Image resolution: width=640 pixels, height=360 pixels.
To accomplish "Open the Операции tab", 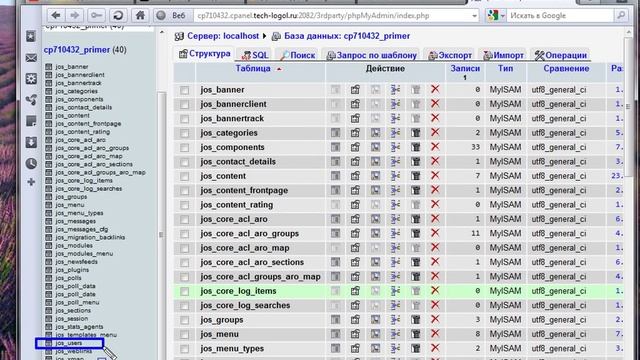I will tap(561, 55).
